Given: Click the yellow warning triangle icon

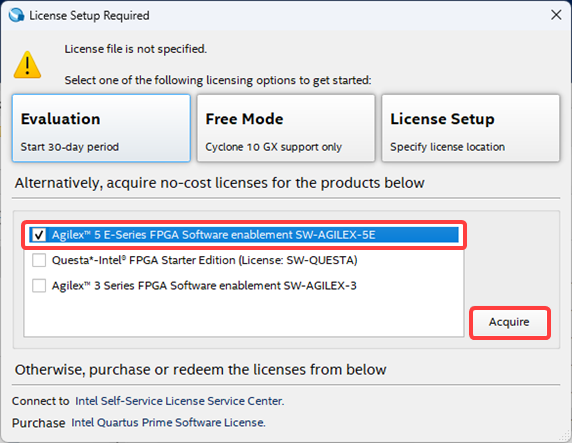Looking at the screenshot, I should [x=27, y=65].
